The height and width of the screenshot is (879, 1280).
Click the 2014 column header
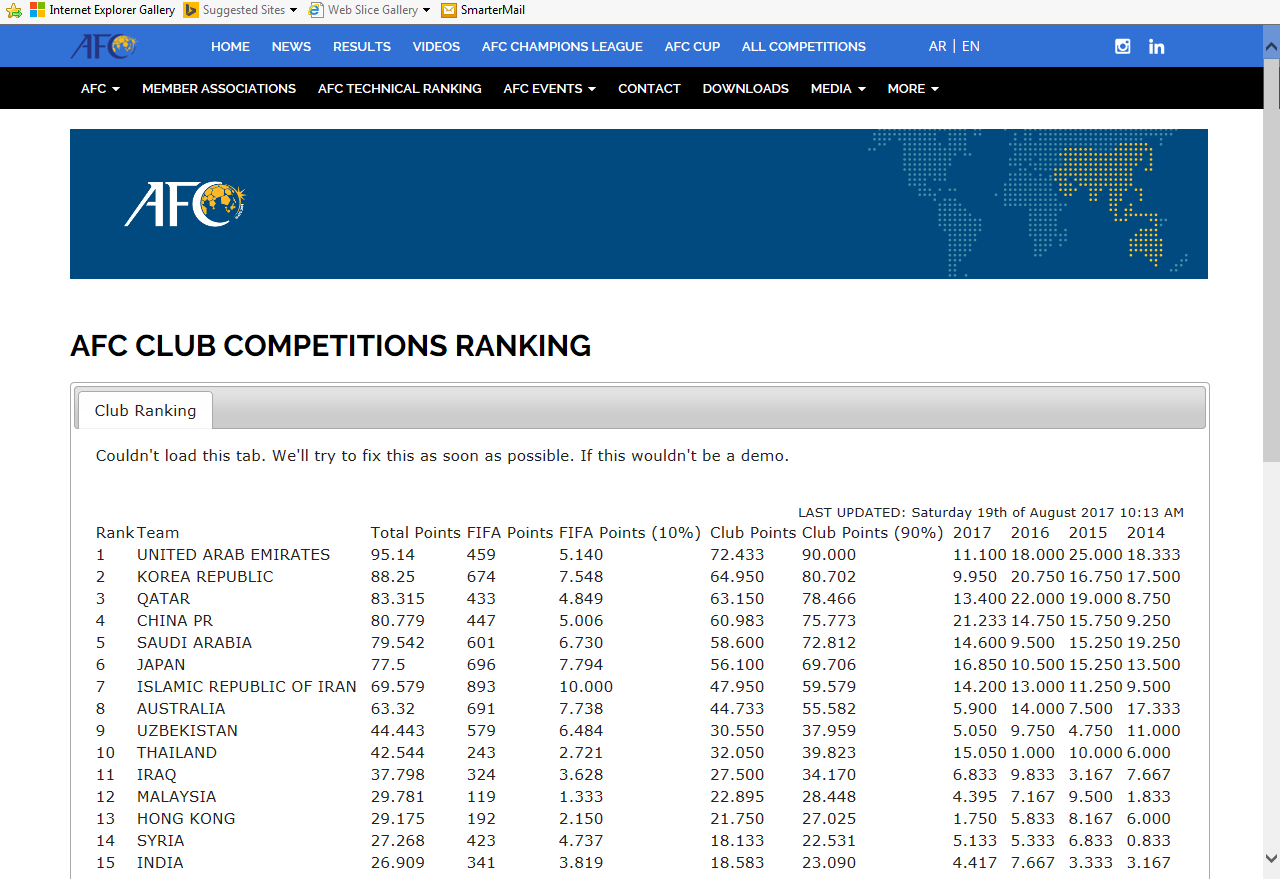[x=1146, y=532]
